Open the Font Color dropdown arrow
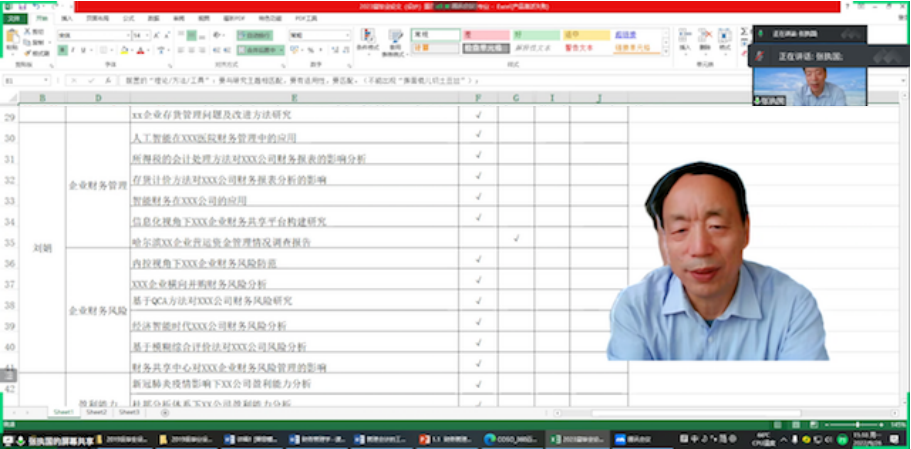The image size is (911, 449). [148, 51]
